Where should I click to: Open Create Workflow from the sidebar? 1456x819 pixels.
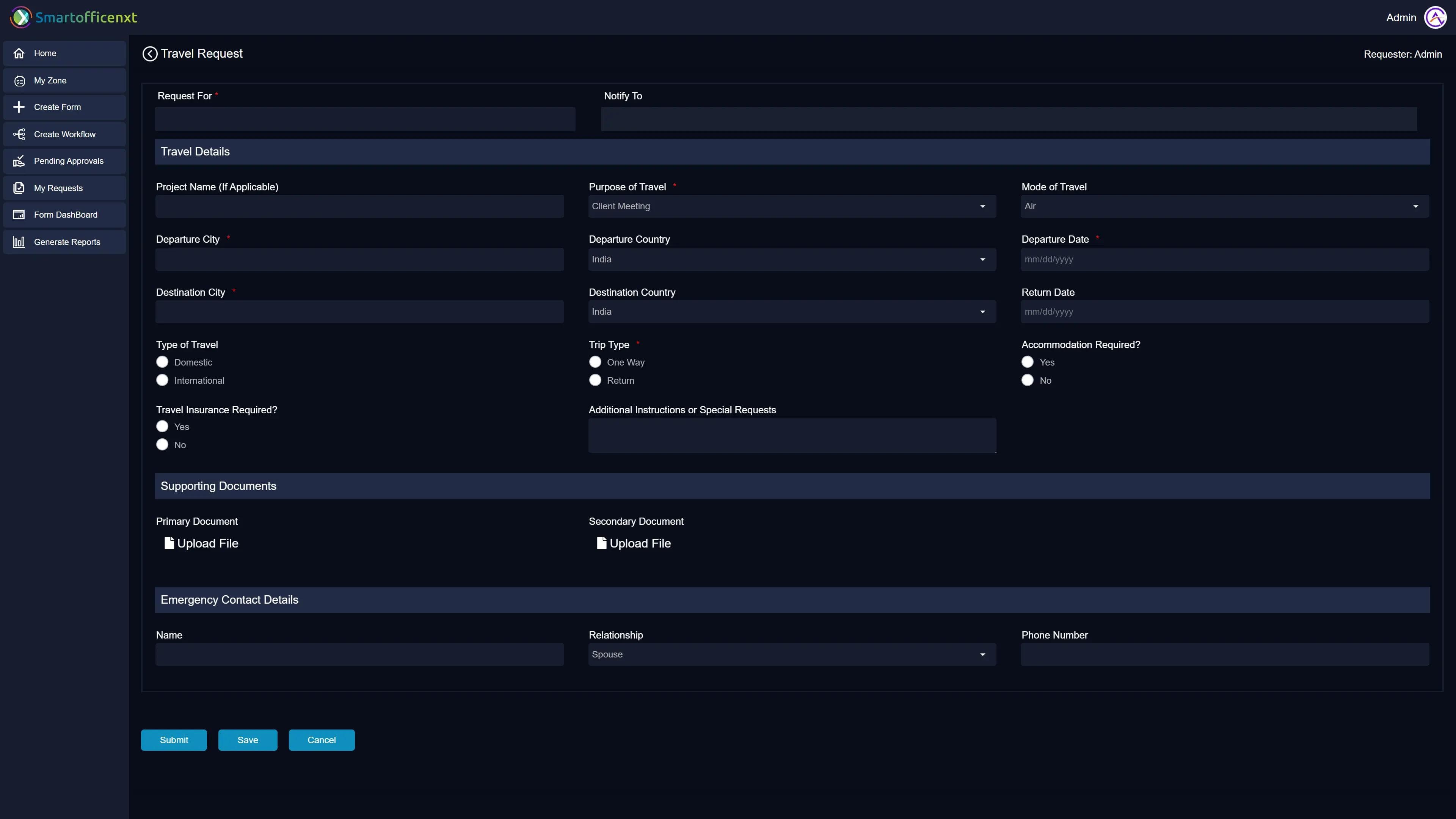(x=20, y=134)
